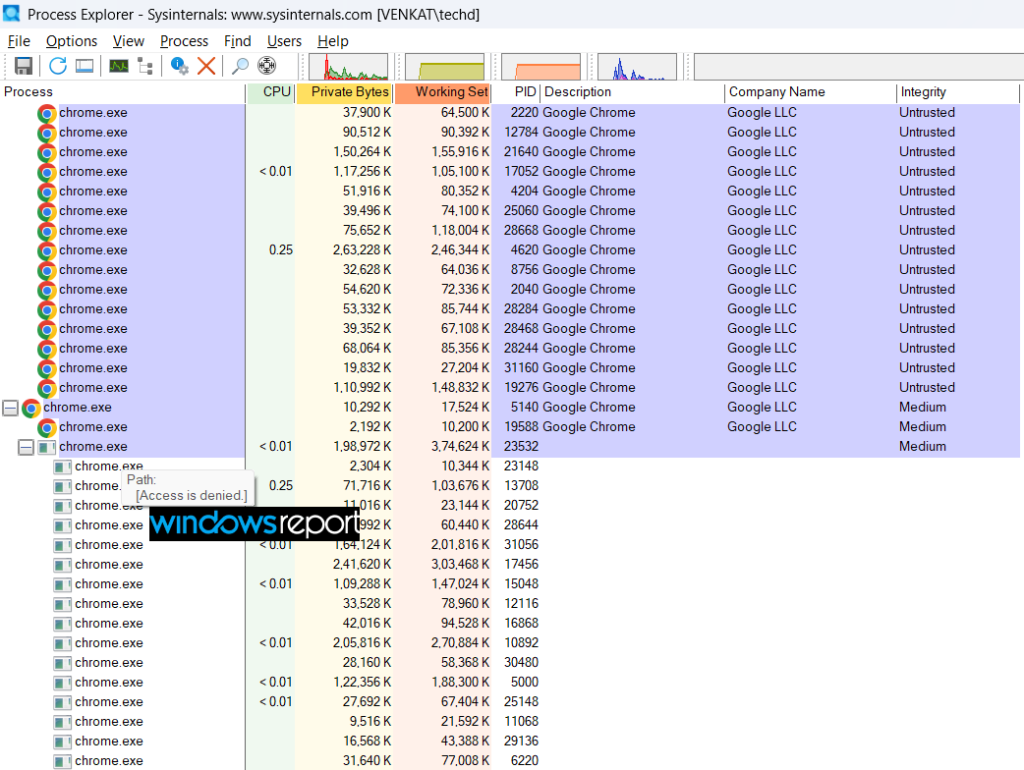Click Google LLC in PID 2040 row
The width and height of the screenshot is (1024, 770).
click(761, 289)
